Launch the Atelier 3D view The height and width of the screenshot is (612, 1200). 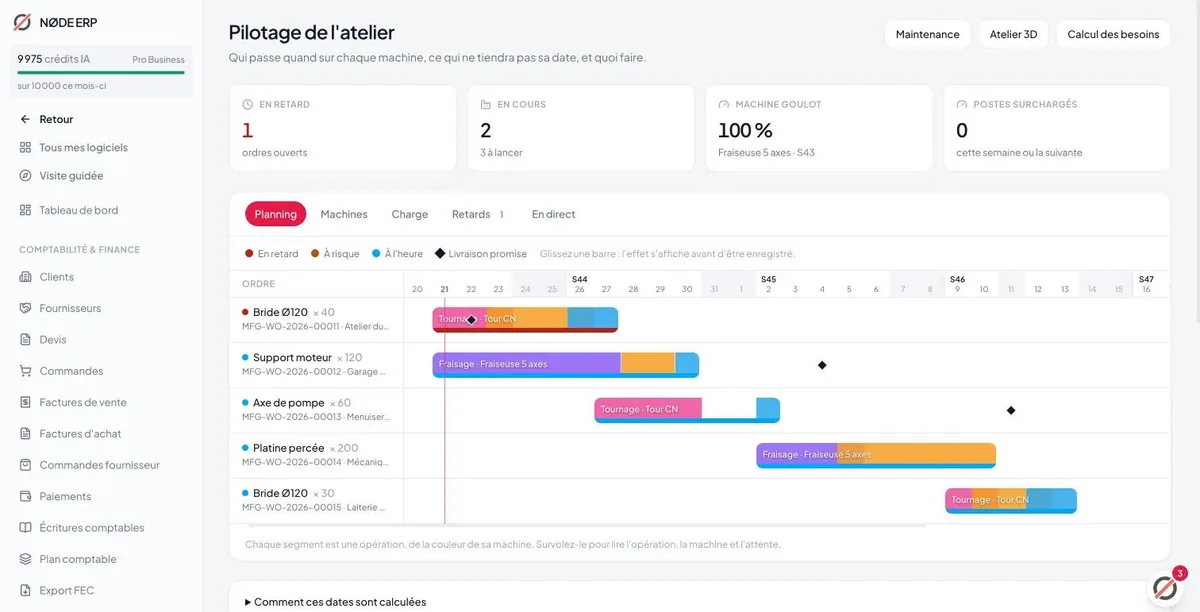point(1013,34)
